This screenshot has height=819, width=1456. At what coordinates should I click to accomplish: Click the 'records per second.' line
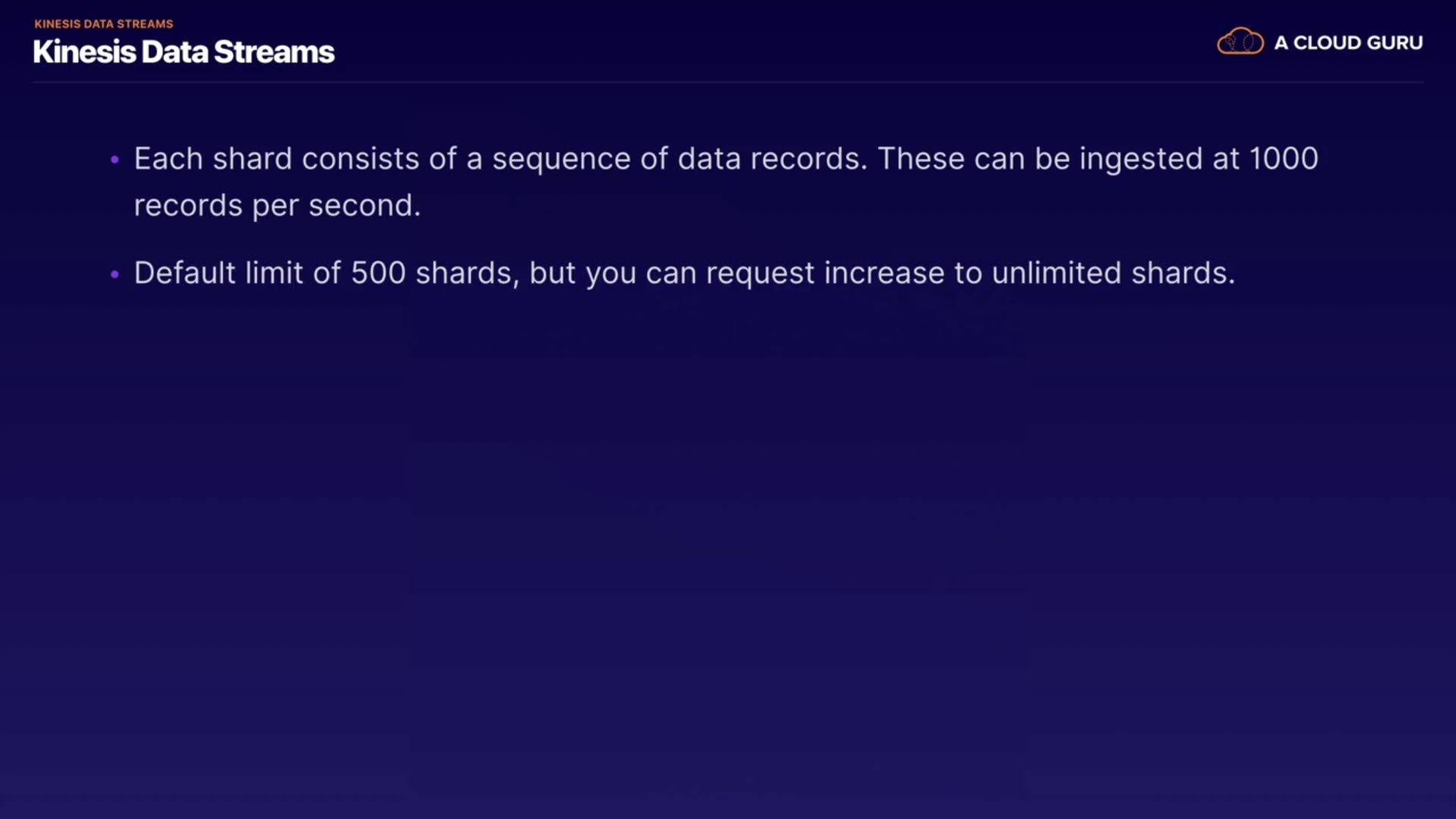pyautogui.click(x=277, y=206)
